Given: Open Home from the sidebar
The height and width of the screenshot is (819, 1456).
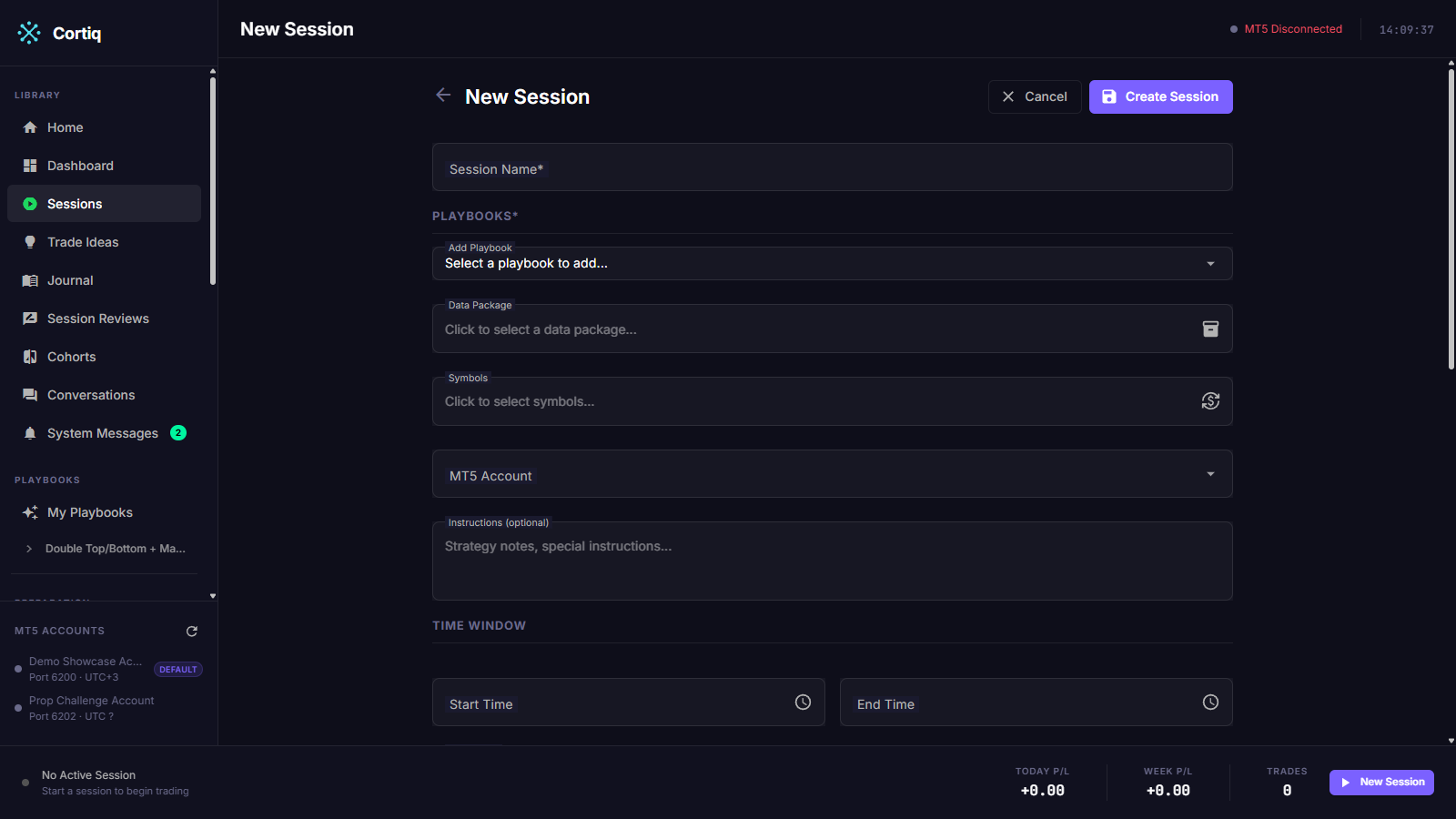Looking at the screenshot, I should (x=104, y=127).
